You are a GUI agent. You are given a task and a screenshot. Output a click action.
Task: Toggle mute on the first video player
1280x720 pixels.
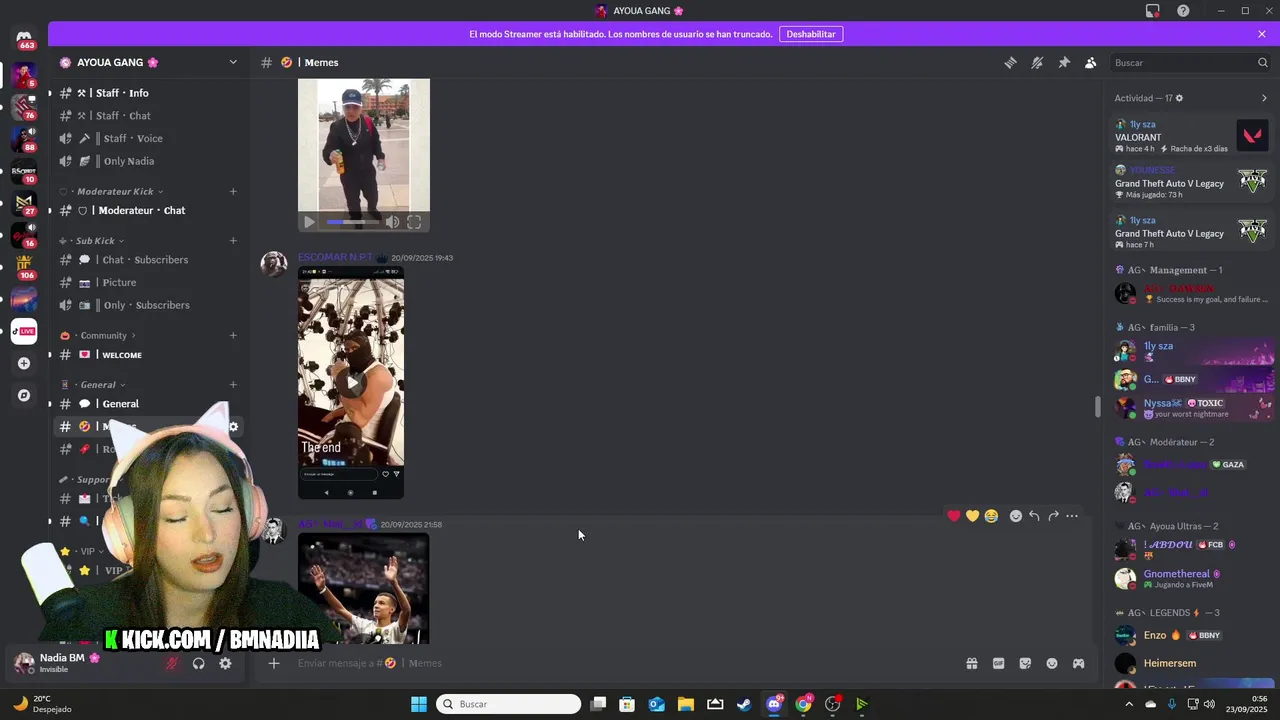(x=392, y=222)
